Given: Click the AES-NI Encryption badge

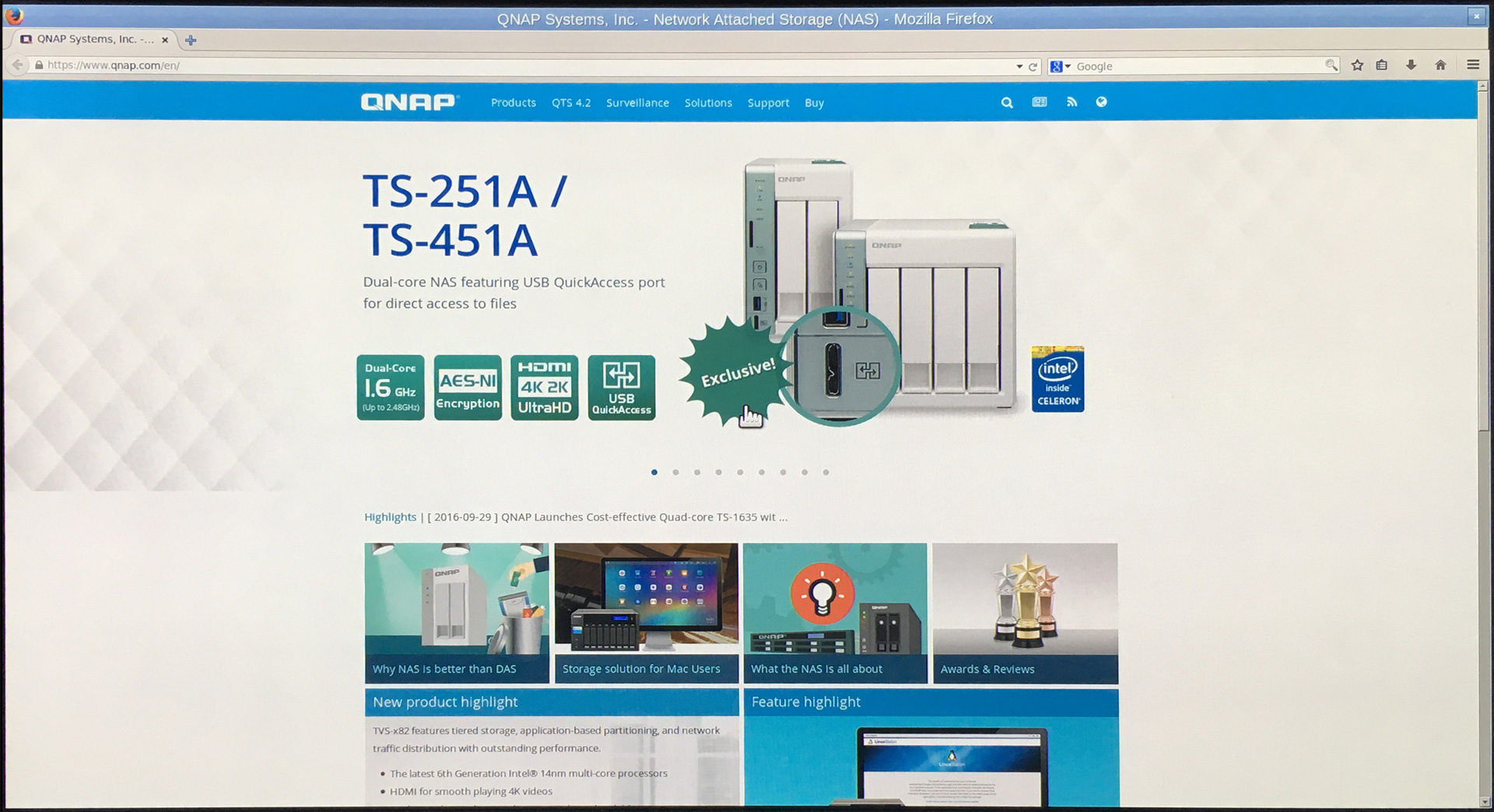Looking at the screenshot, I should (468, 387).
